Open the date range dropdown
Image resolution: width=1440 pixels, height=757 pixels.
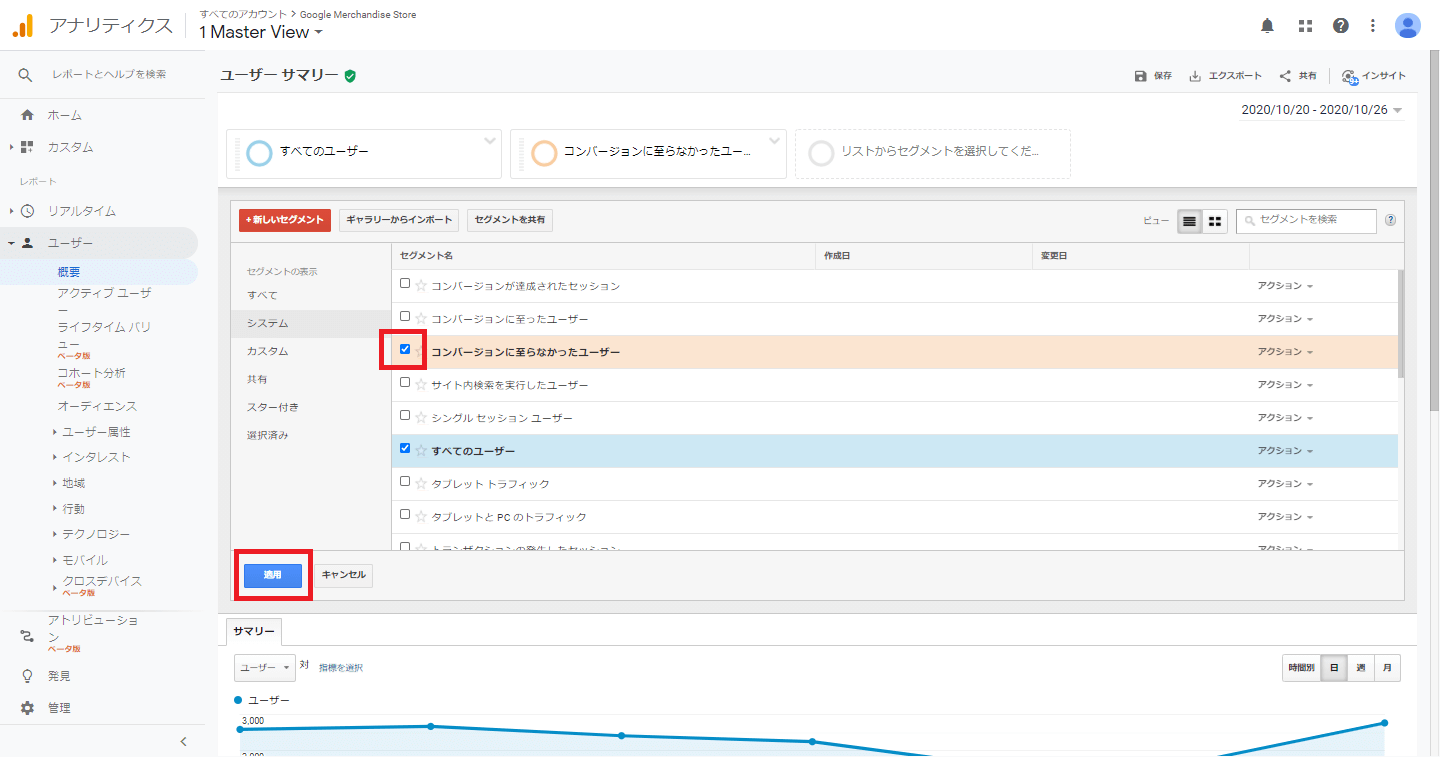(1322, 110)
